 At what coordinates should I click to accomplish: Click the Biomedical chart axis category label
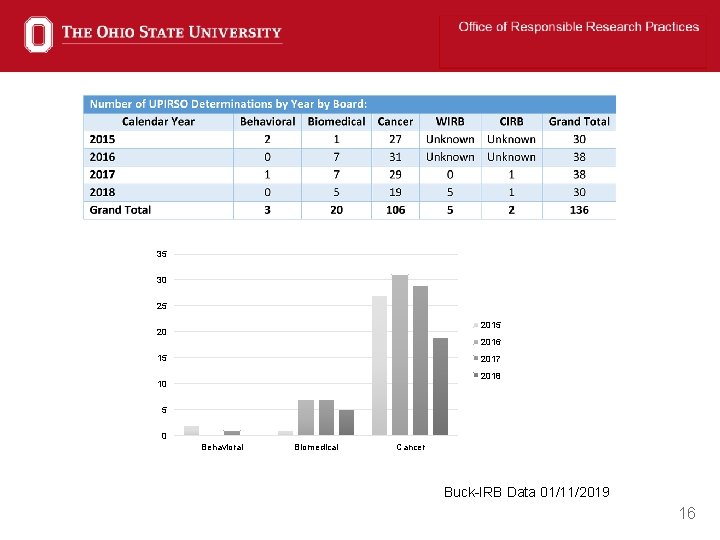pos(316,447)
